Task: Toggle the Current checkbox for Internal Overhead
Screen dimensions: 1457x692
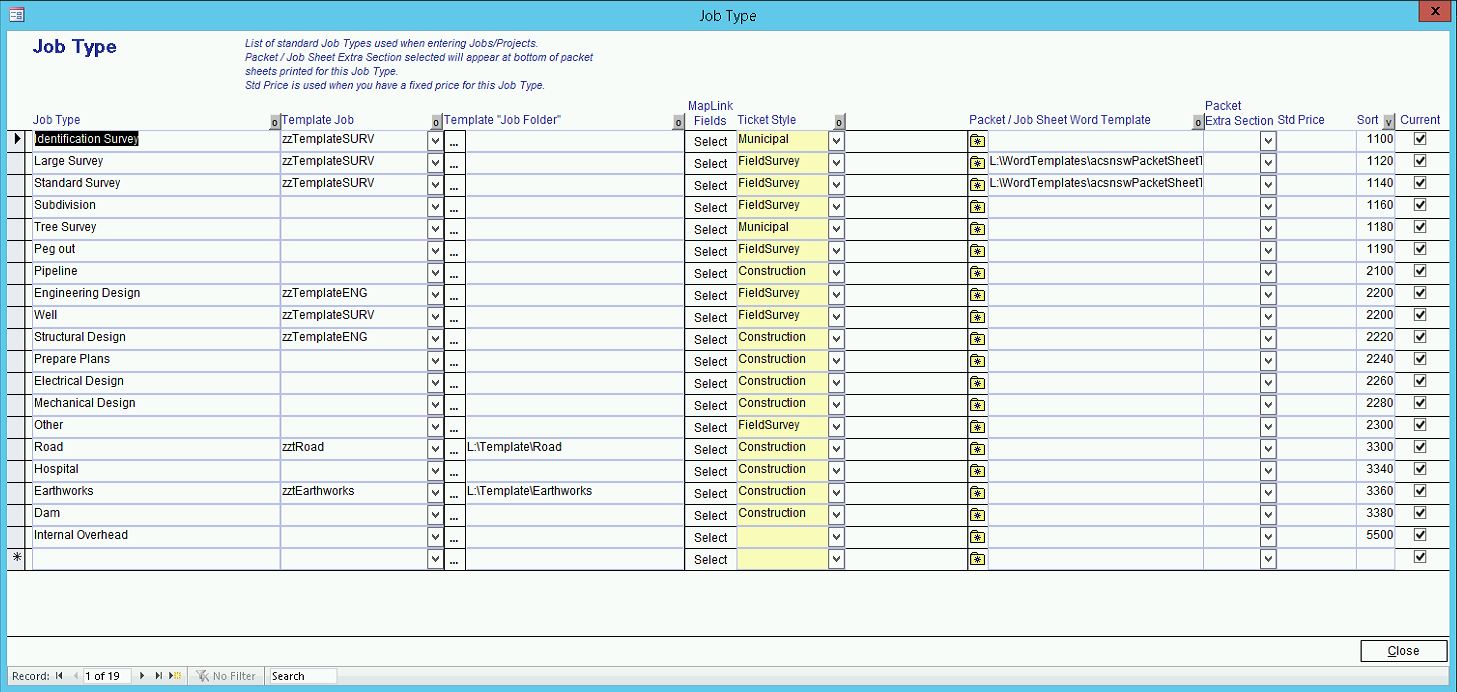Action: tap(1419, 535)
